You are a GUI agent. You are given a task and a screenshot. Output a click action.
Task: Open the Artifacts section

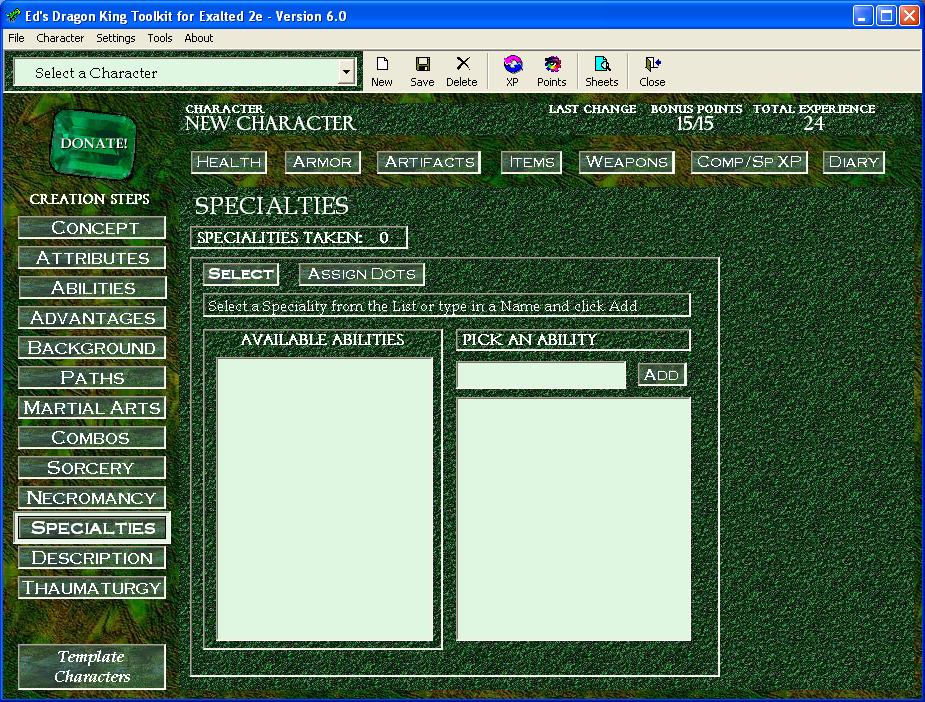tap(429, 162)
